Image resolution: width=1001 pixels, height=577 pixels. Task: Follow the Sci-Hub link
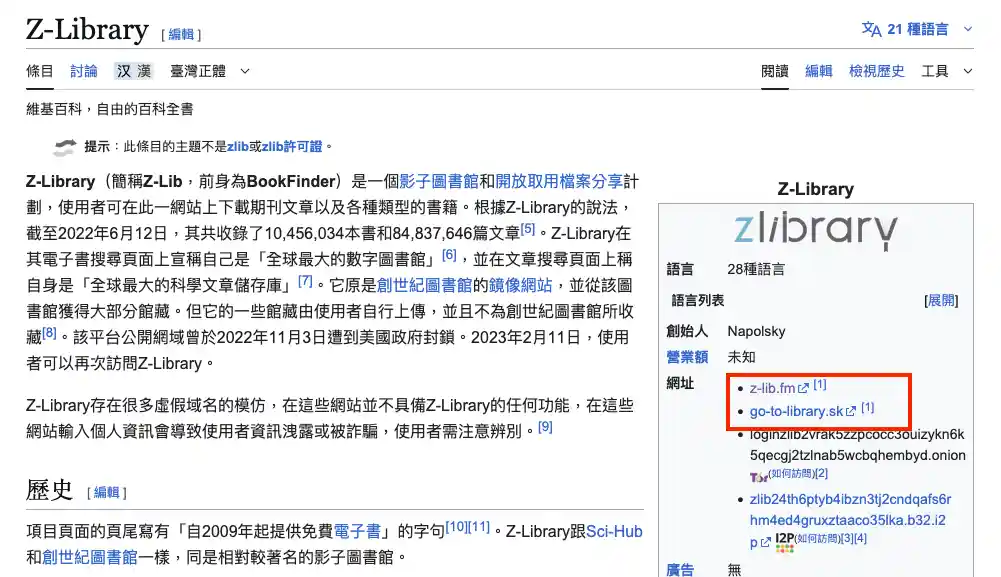pyautogui.click(x=614, y=531)
